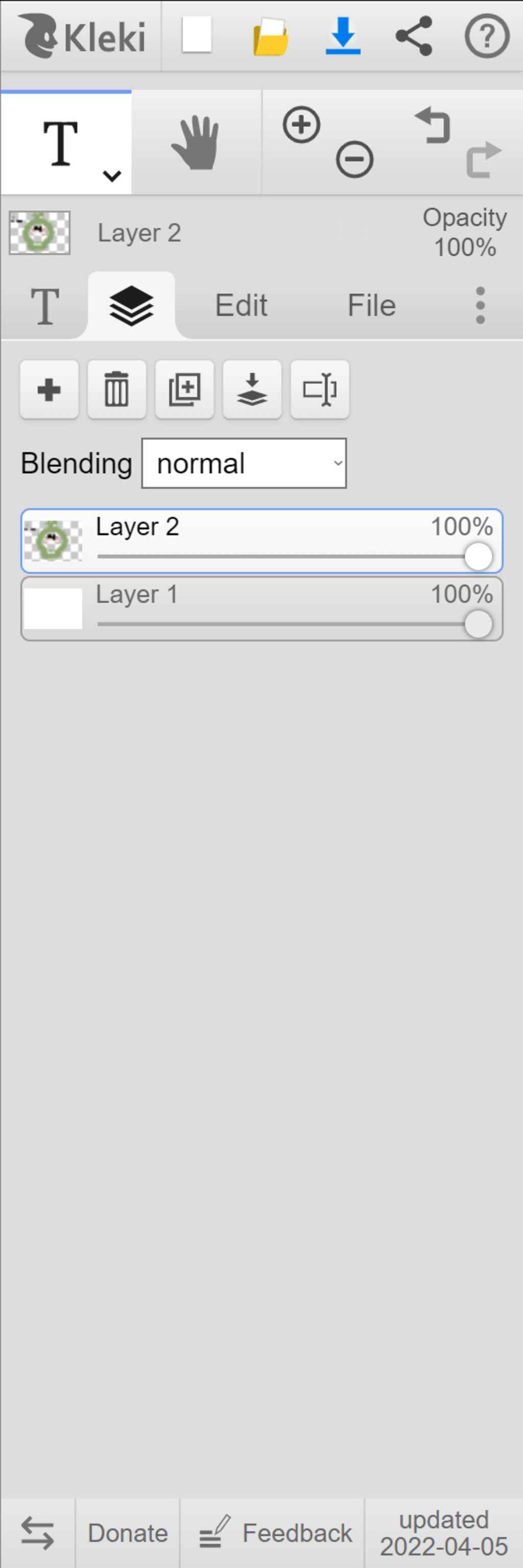Image resolution: width=523 pixels, height=1568 pixels.
Task: Merge layer down with next layer
Action: pyautogui.click(x=252, y=389)
